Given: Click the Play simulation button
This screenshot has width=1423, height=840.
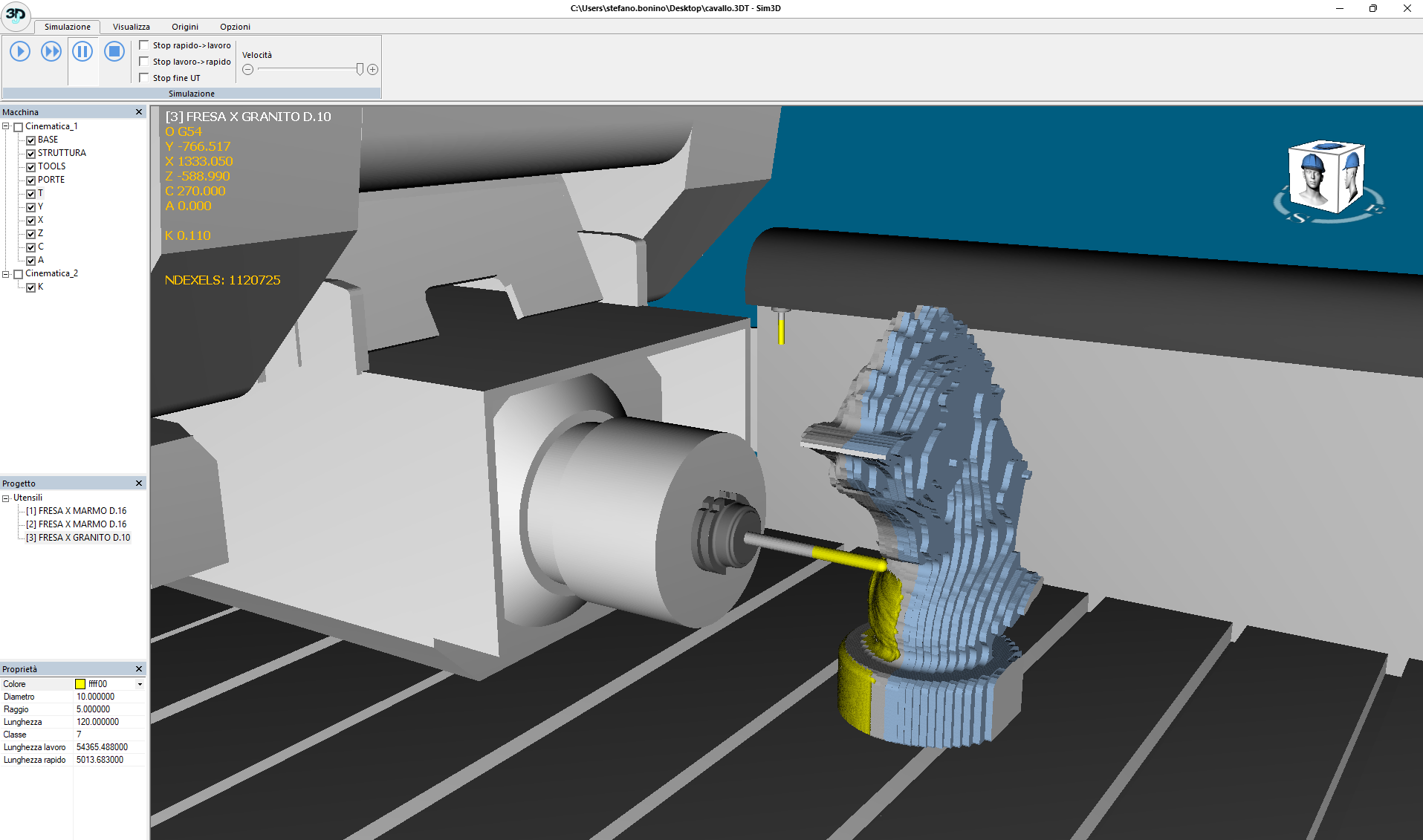Looking at the screenshot, I should pos(20,51).
